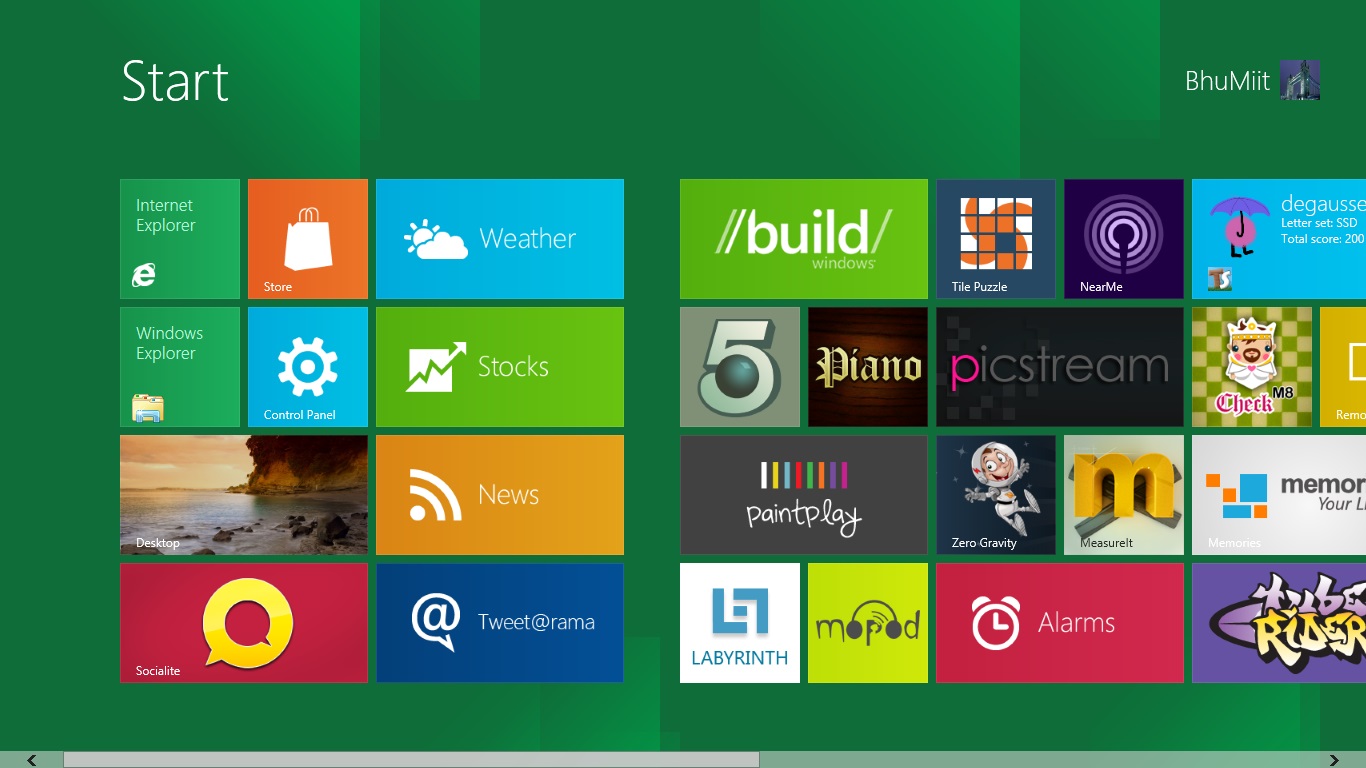Open the mopod podcast tile
The image size is (1366, 768).
[x=868, y=623]
